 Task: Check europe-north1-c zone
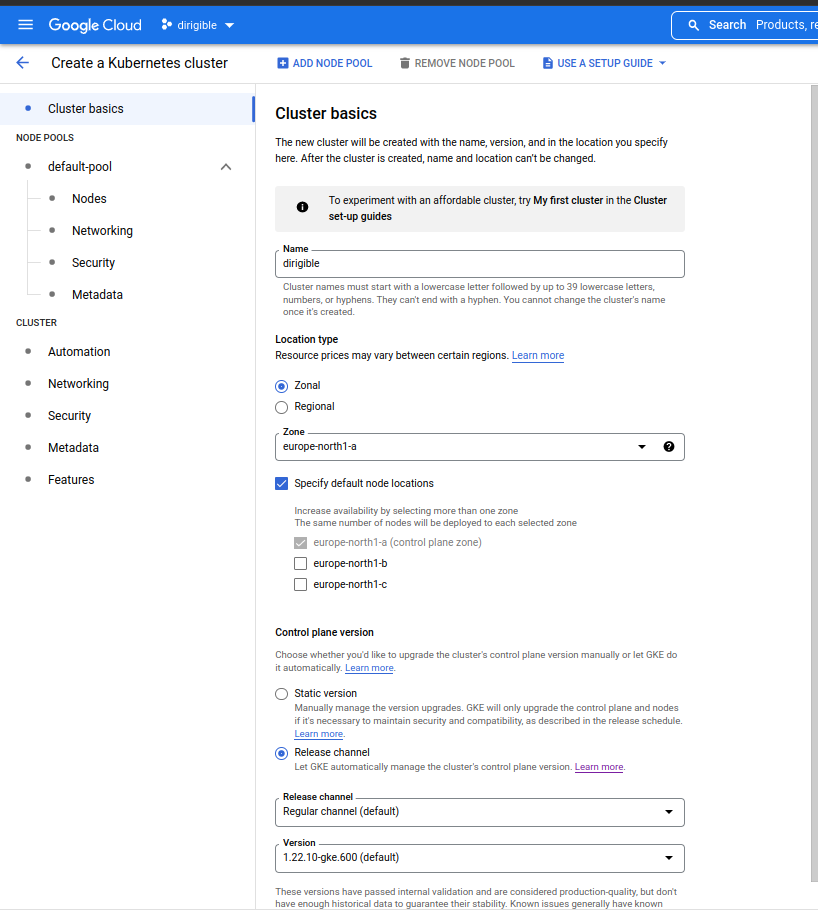tap(300, 585)
